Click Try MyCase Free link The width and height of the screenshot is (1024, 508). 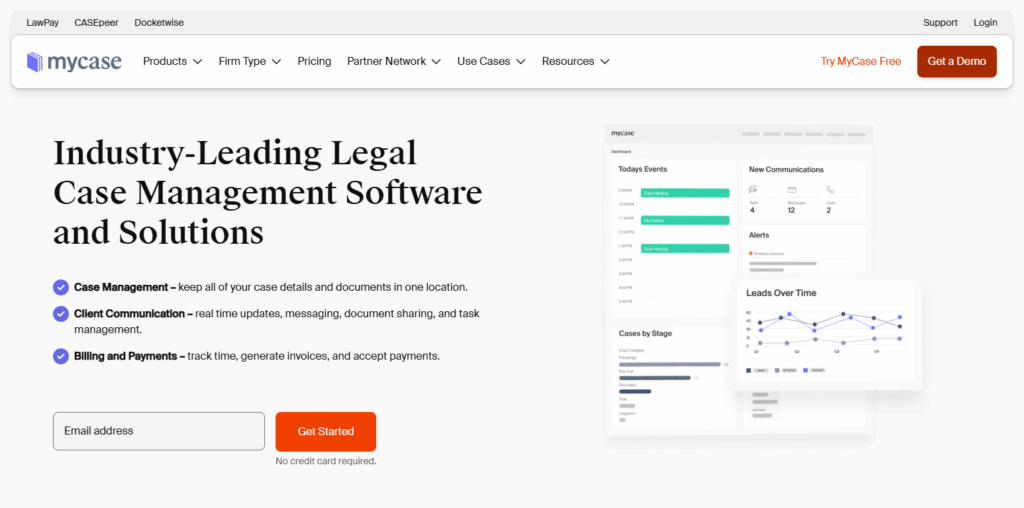pos(861,61)
